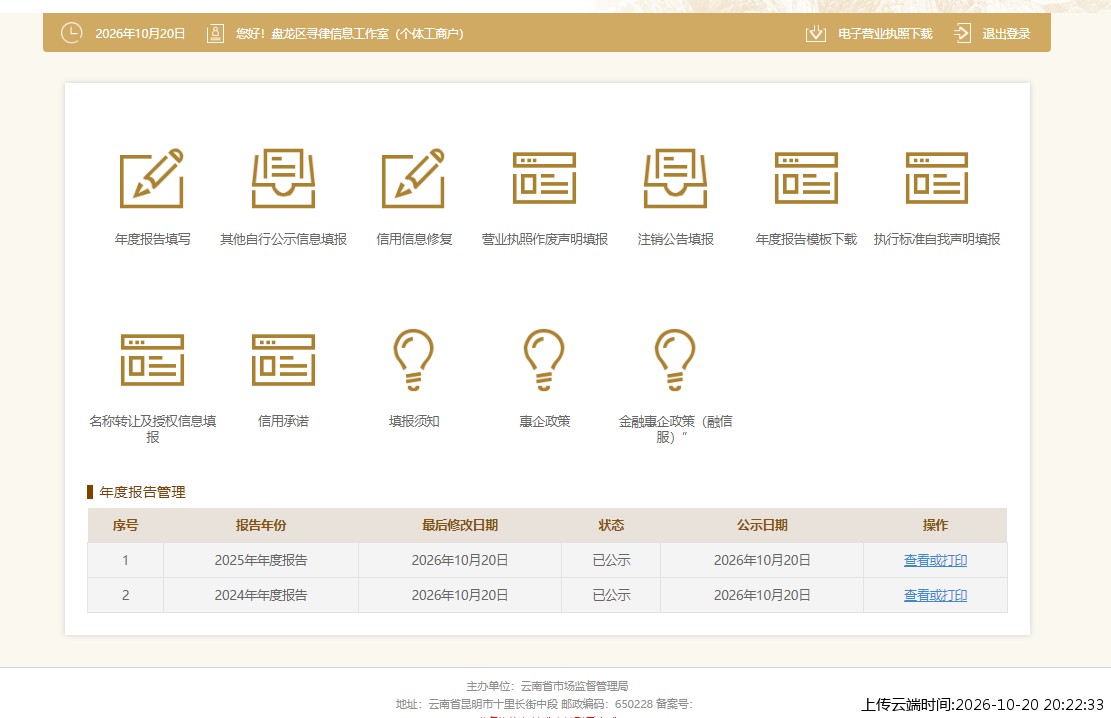Click the 信用信息修复 pencil icon
Screen dimensions: 1111x718
(x=414, y=178)
